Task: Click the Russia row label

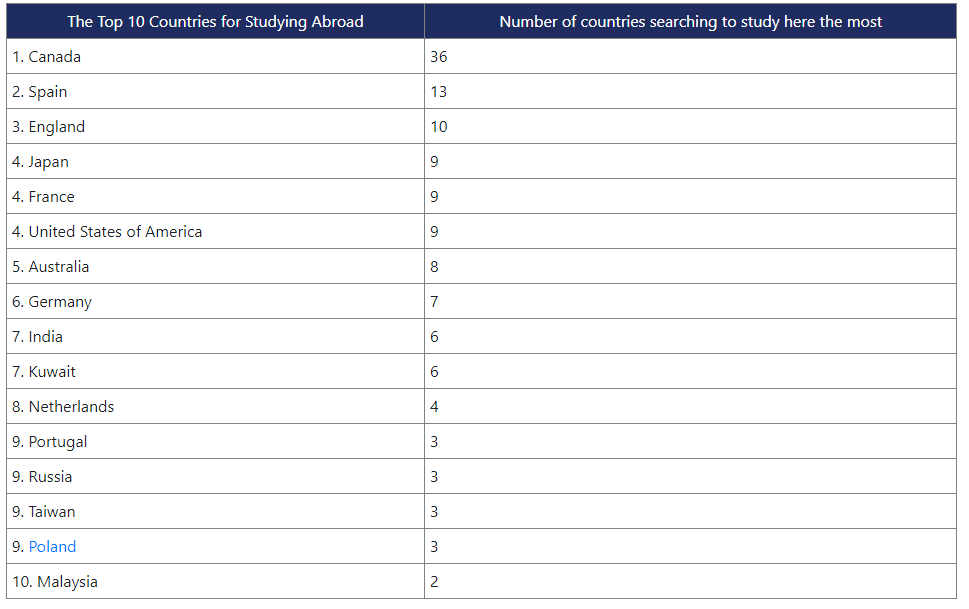Action: click(42, 477)
